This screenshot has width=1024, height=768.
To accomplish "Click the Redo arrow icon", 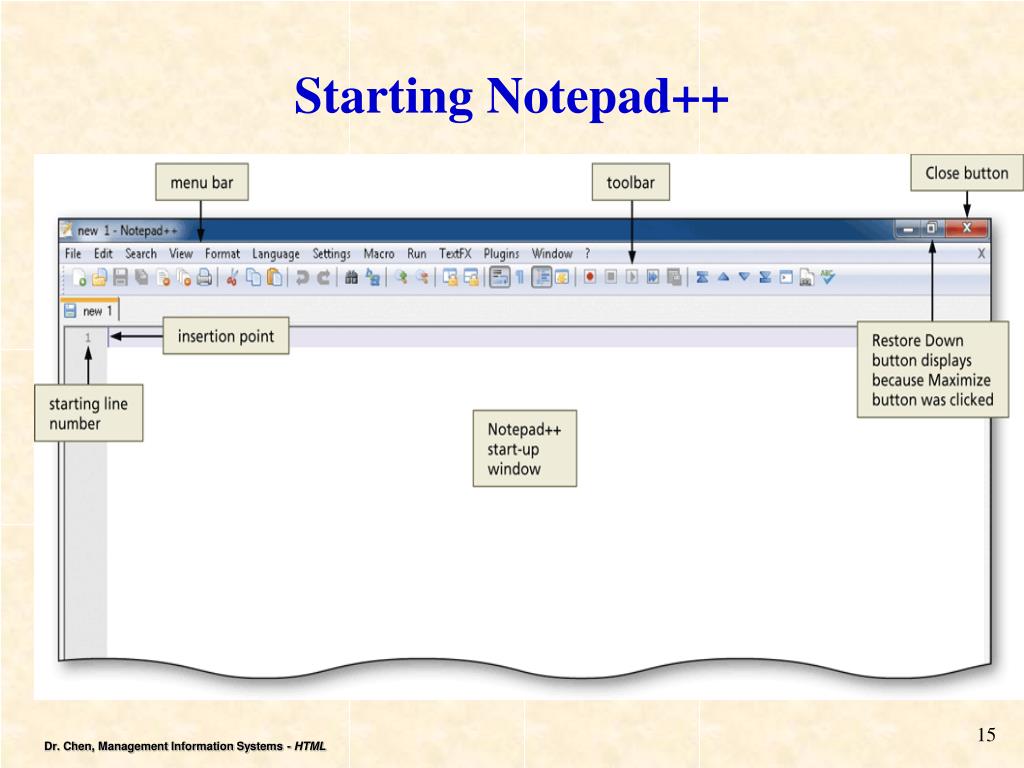I will tap(323, 278).
